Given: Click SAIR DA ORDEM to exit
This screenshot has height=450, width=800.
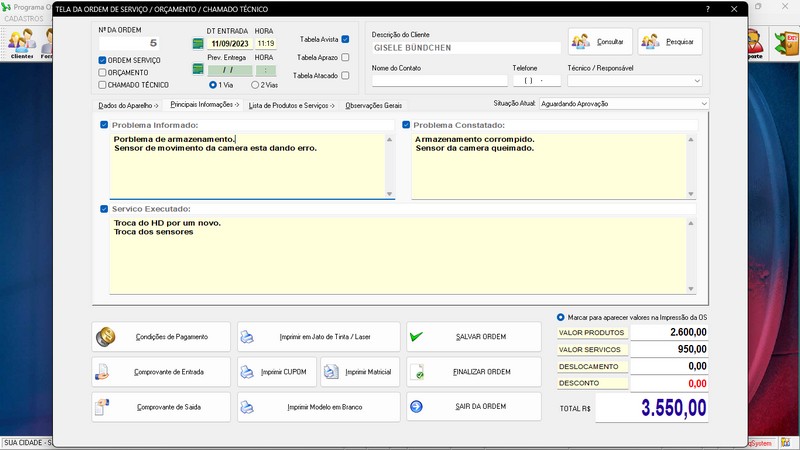Looking at the screenshot, I should [x=473, y=407].
